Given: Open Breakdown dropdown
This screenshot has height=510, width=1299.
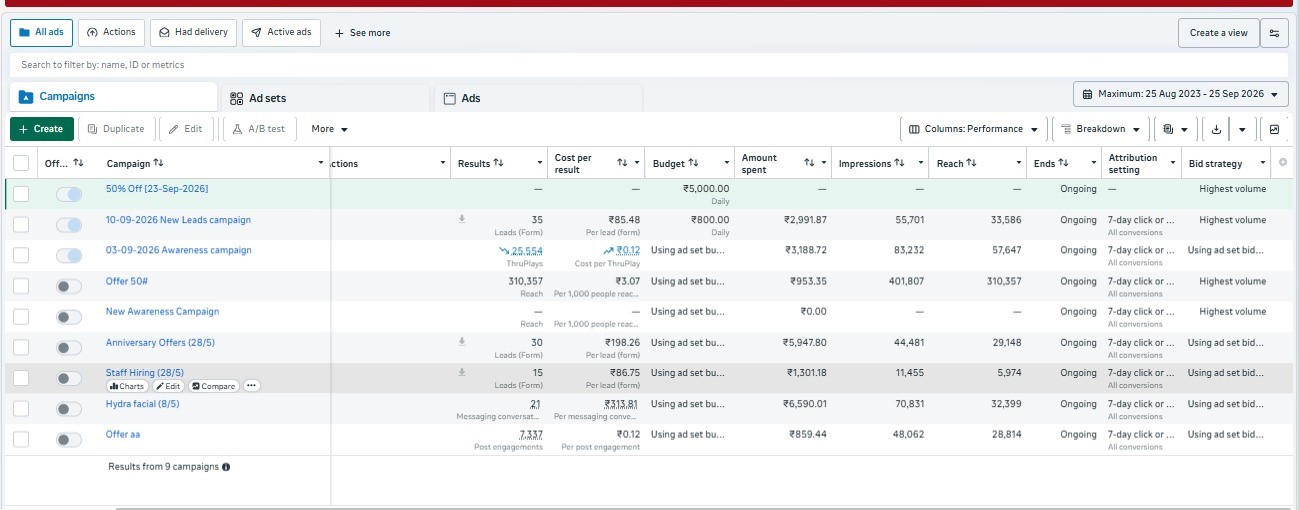Looking at the screenshot, I should 1100,129.
